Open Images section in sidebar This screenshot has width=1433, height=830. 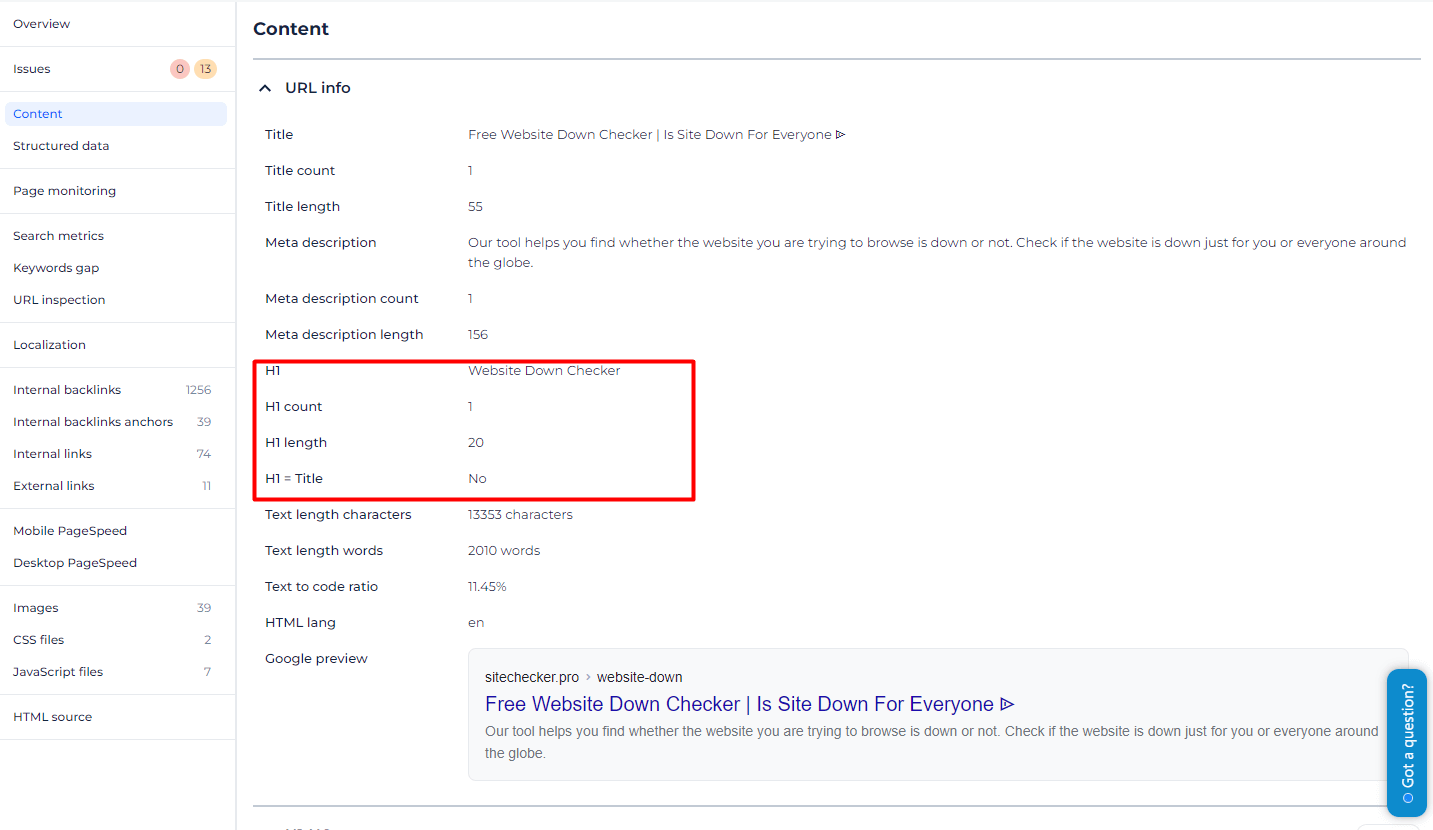tap(36, 608)
